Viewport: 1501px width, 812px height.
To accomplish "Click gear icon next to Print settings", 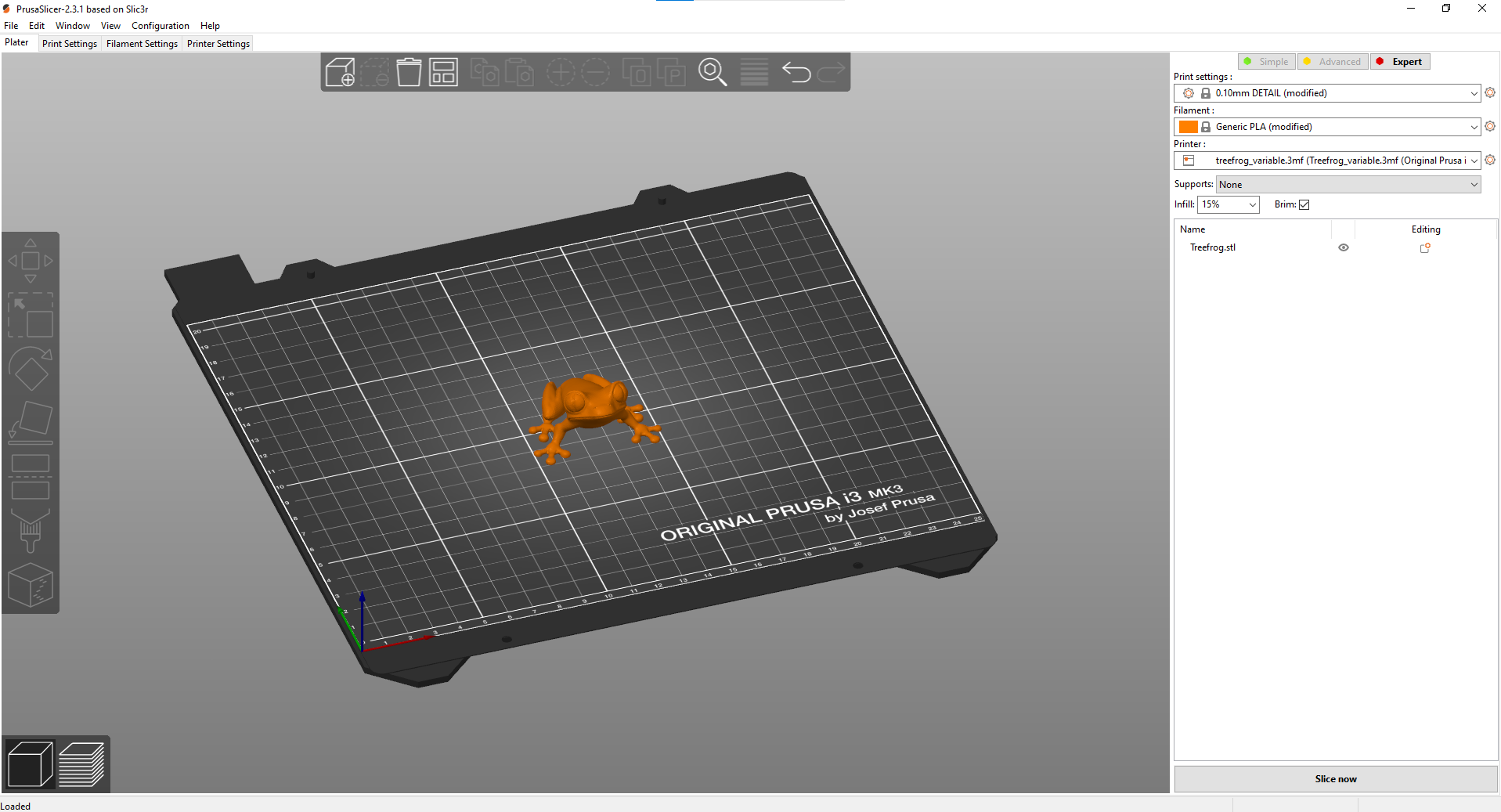I will (x=1490, y=92).
